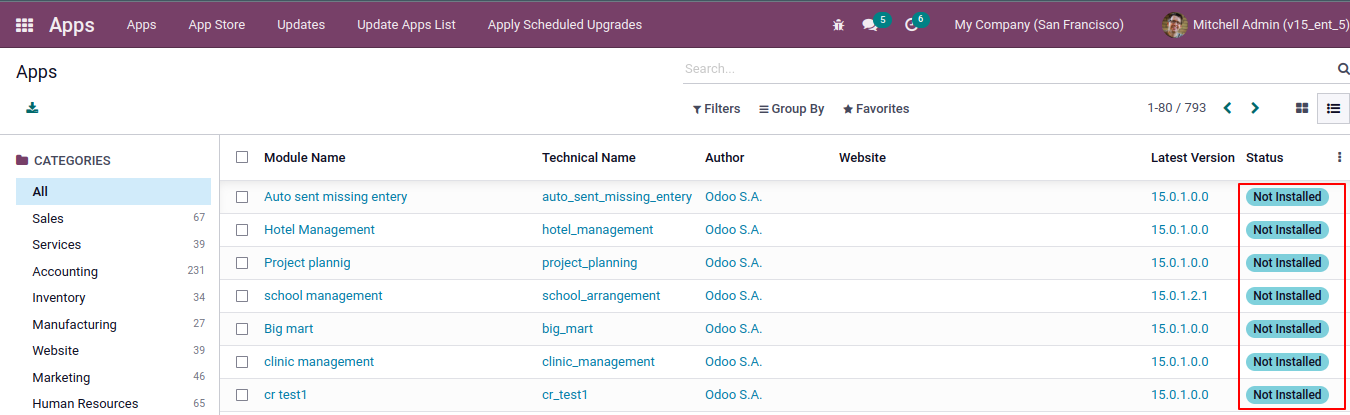1350x415 pixels.
Task: Select the Big mart row checkbox
Action: coord(242,329)
